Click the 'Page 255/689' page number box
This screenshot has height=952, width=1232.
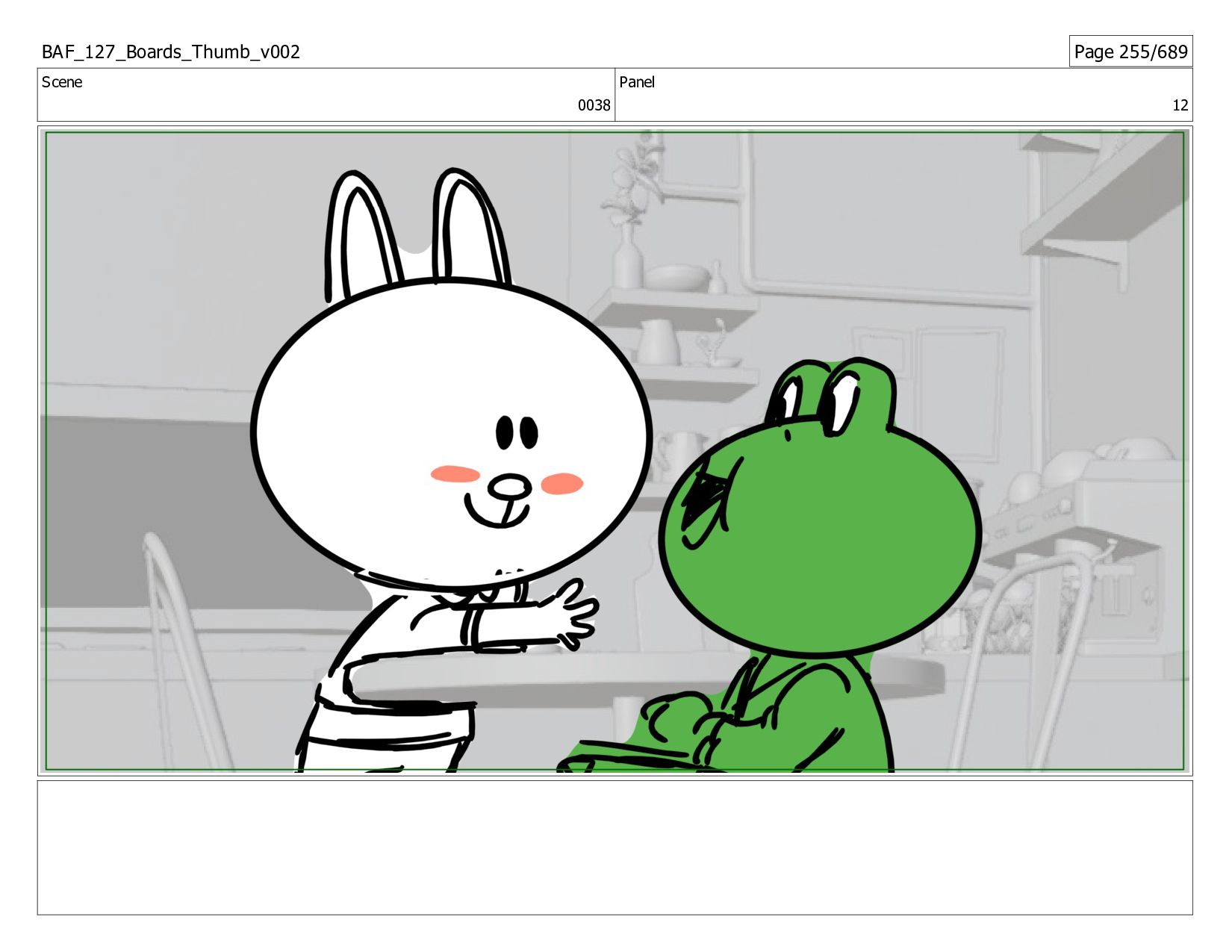[x=1130, y=52]
